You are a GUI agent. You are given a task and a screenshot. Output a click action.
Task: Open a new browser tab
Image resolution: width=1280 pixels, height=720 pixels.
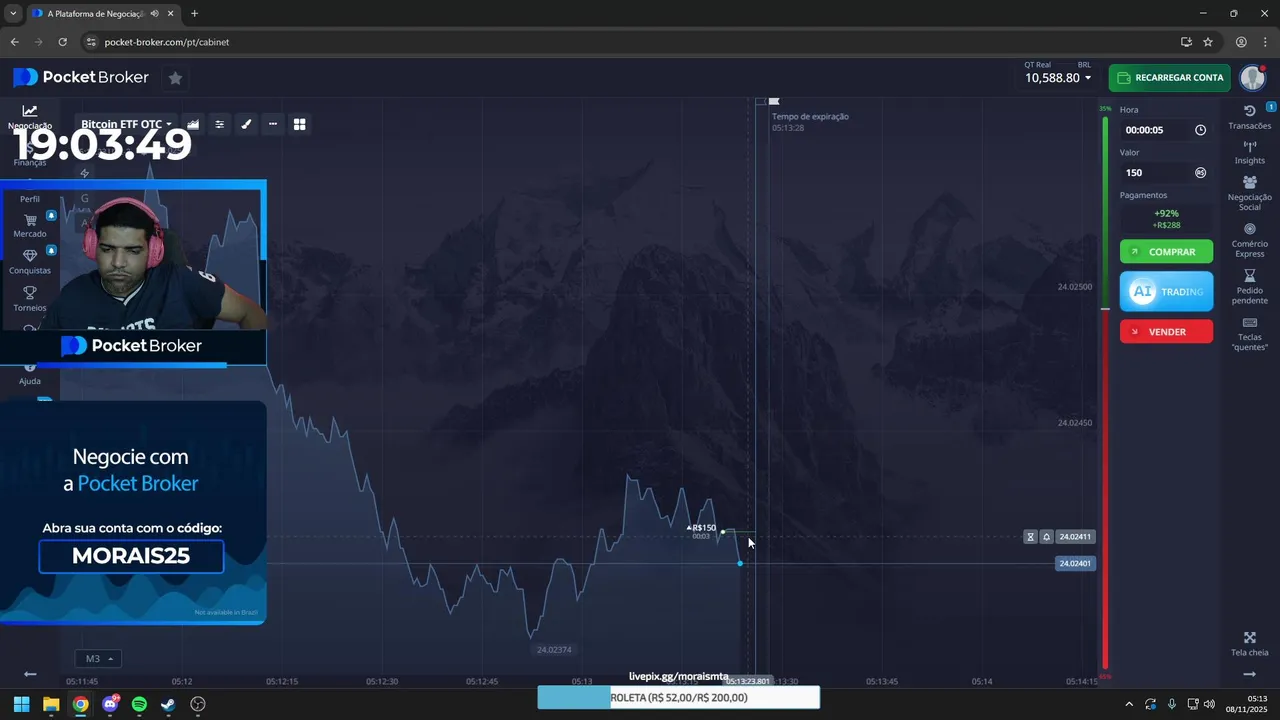194,13
